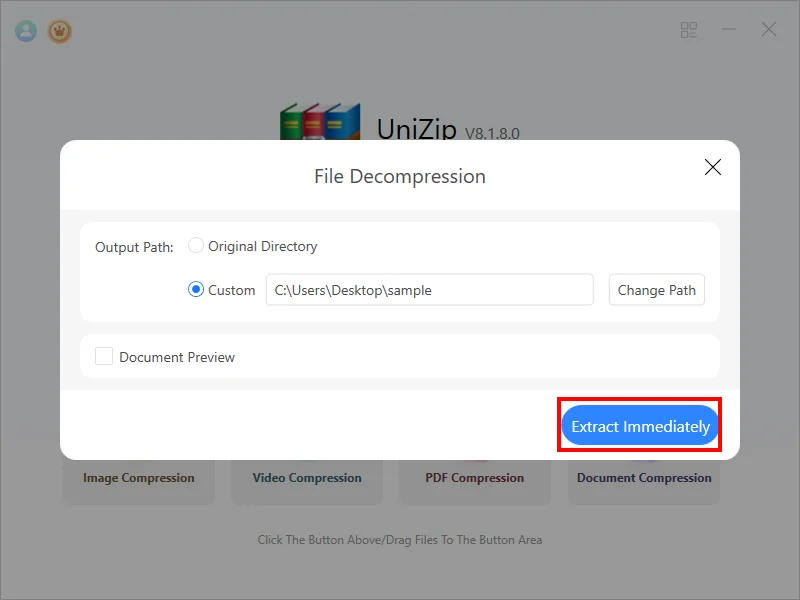Choose the Custom output path radio button
This screenshot has width=800, height=600.
(197, 290)
